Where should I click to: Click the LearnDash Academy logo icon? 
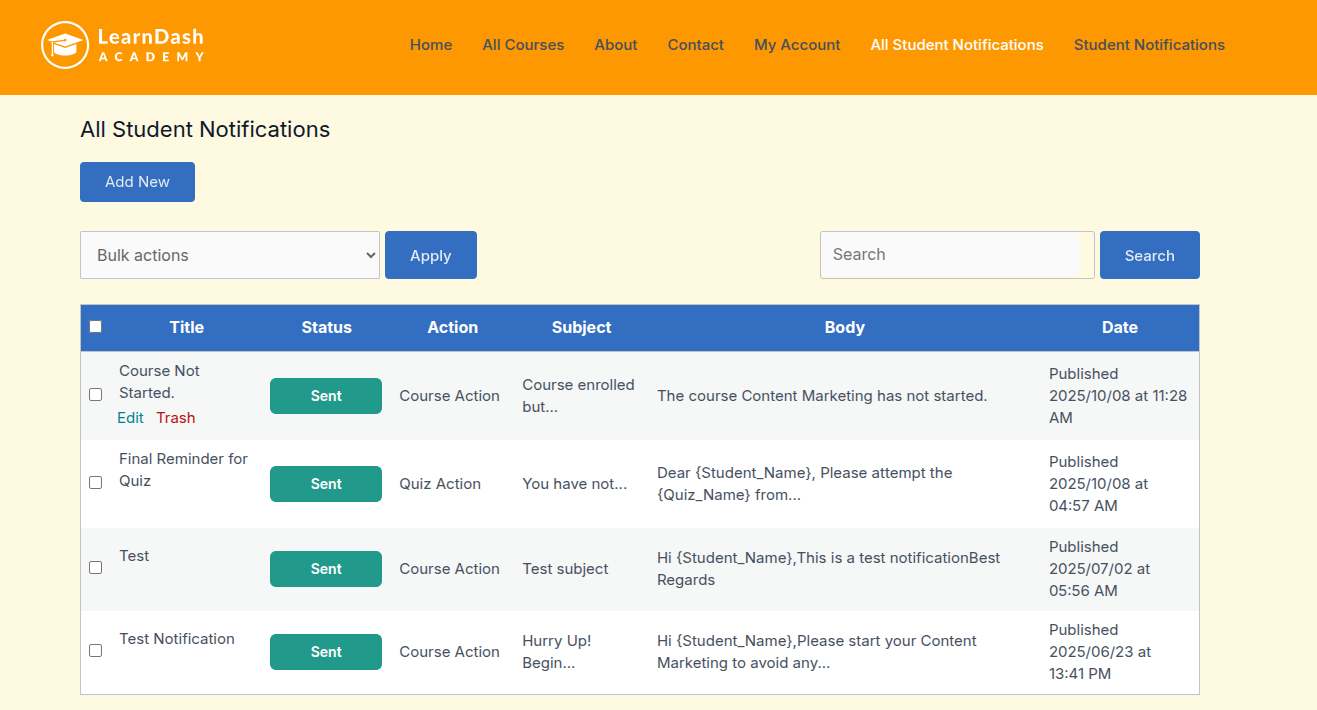coord(65,45)
